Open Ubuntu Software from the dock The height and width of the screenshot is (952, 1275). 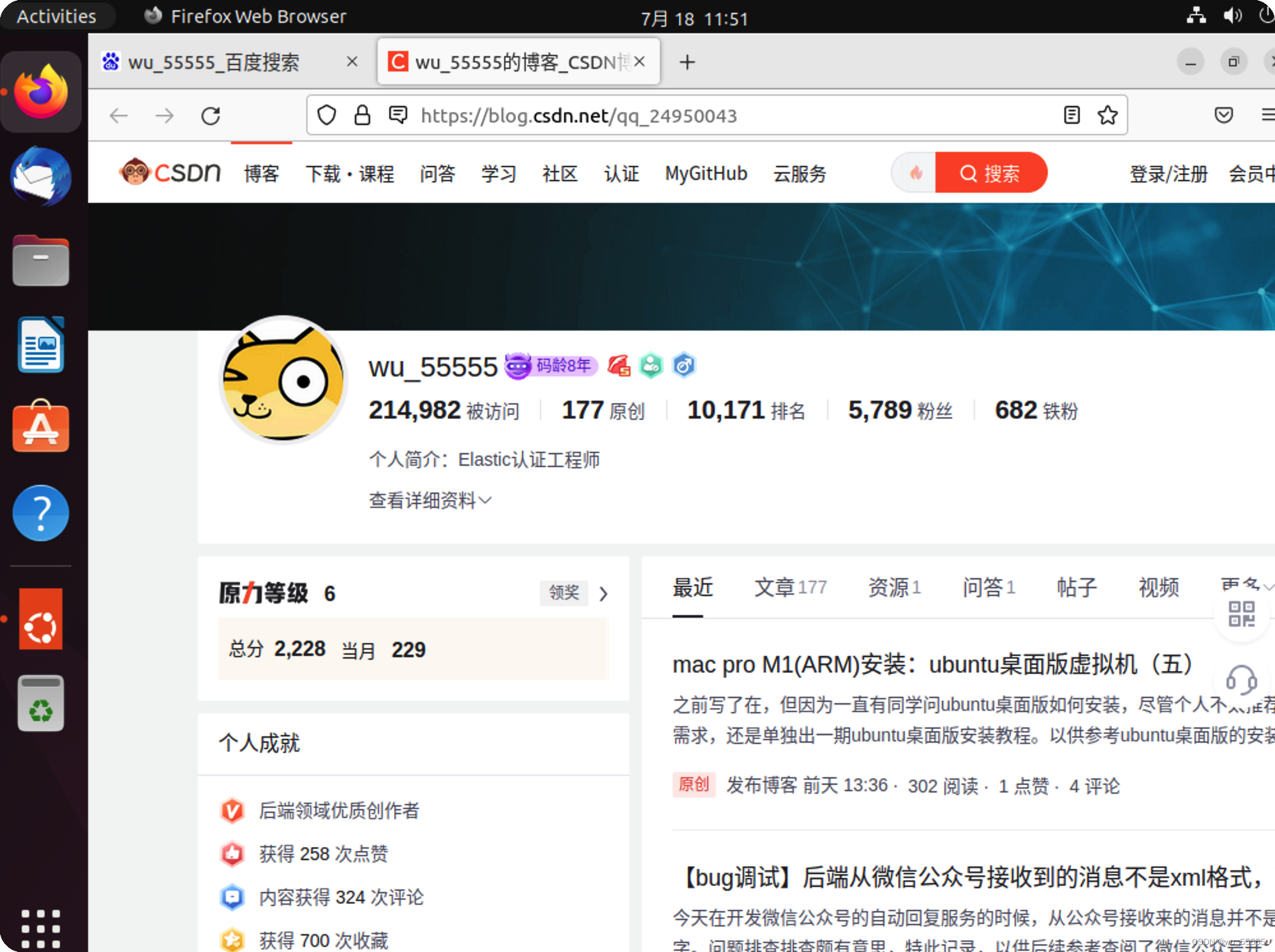click(x=41, y=427)
